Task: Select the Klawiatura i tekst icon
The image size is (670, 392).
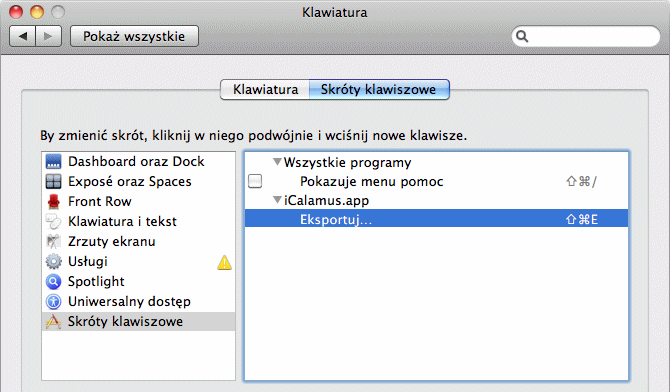Action: tap(53, 221)
